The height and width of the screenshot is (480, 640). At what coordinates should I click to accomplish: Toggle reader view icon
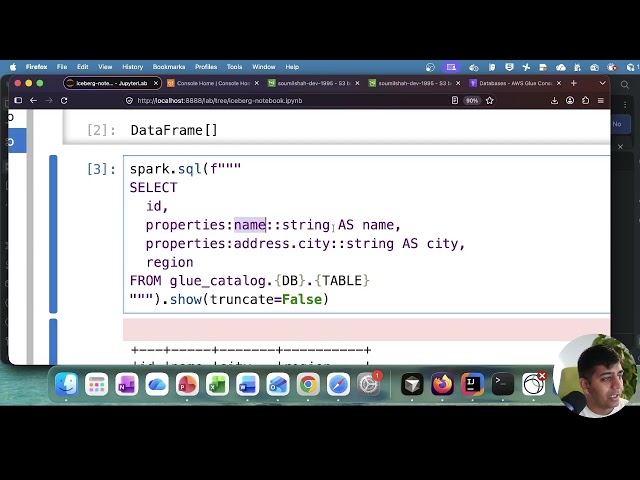pos(455,100)
